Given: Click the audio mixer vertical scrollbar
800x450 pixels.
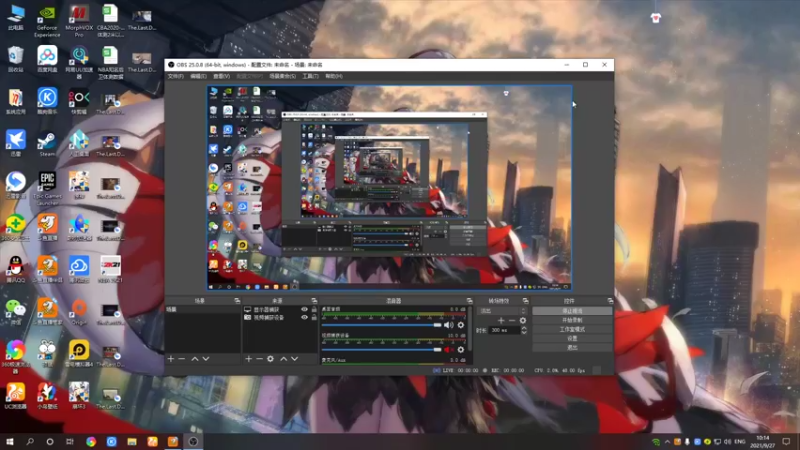Looking at the screenshot, I should pyautogui.click(x=469, y=329).
